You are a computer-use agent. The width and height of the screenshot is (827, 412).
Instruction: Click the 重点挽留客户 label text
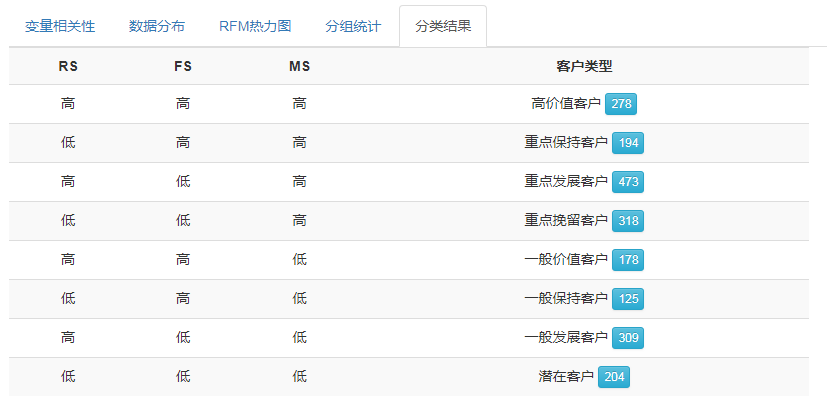click(x=566, y=221)
